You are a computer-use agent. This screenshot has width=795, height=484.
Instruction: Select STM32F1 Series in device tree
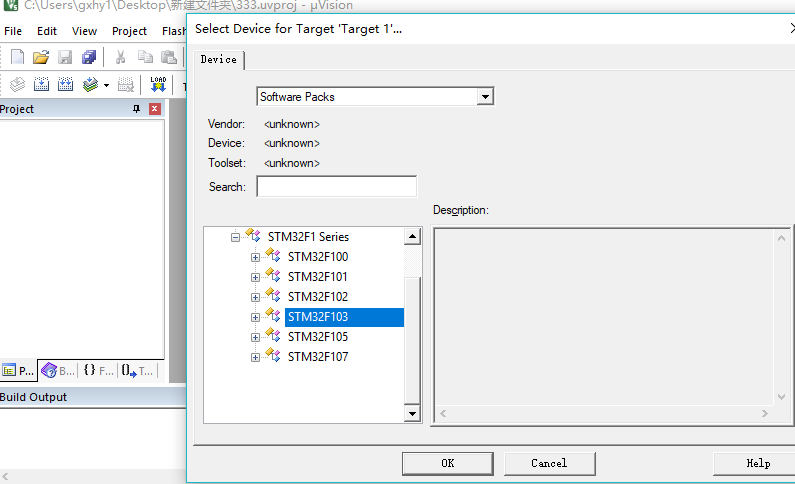point(308,237)
